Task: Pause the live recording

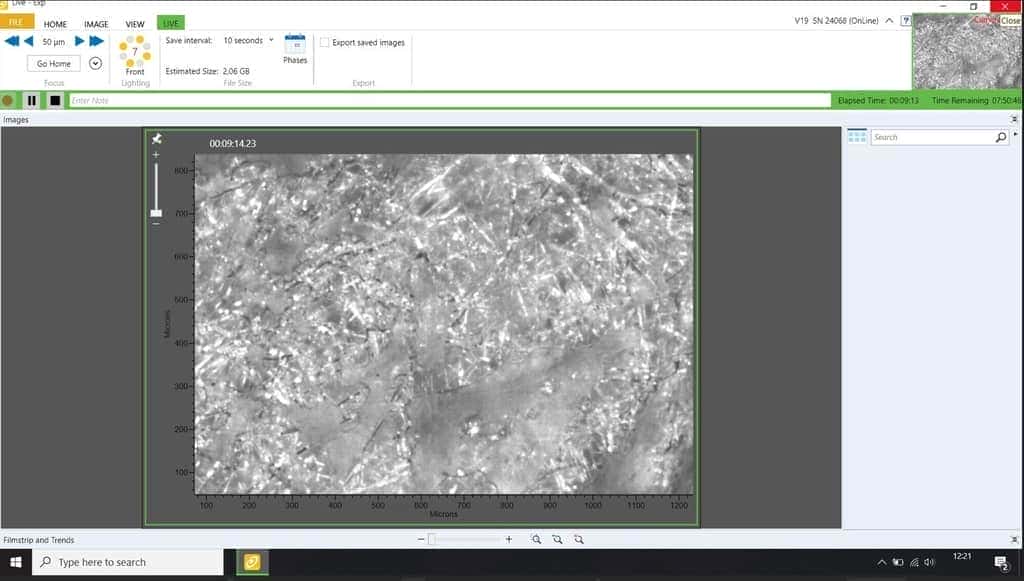Action: click(32, 100)
